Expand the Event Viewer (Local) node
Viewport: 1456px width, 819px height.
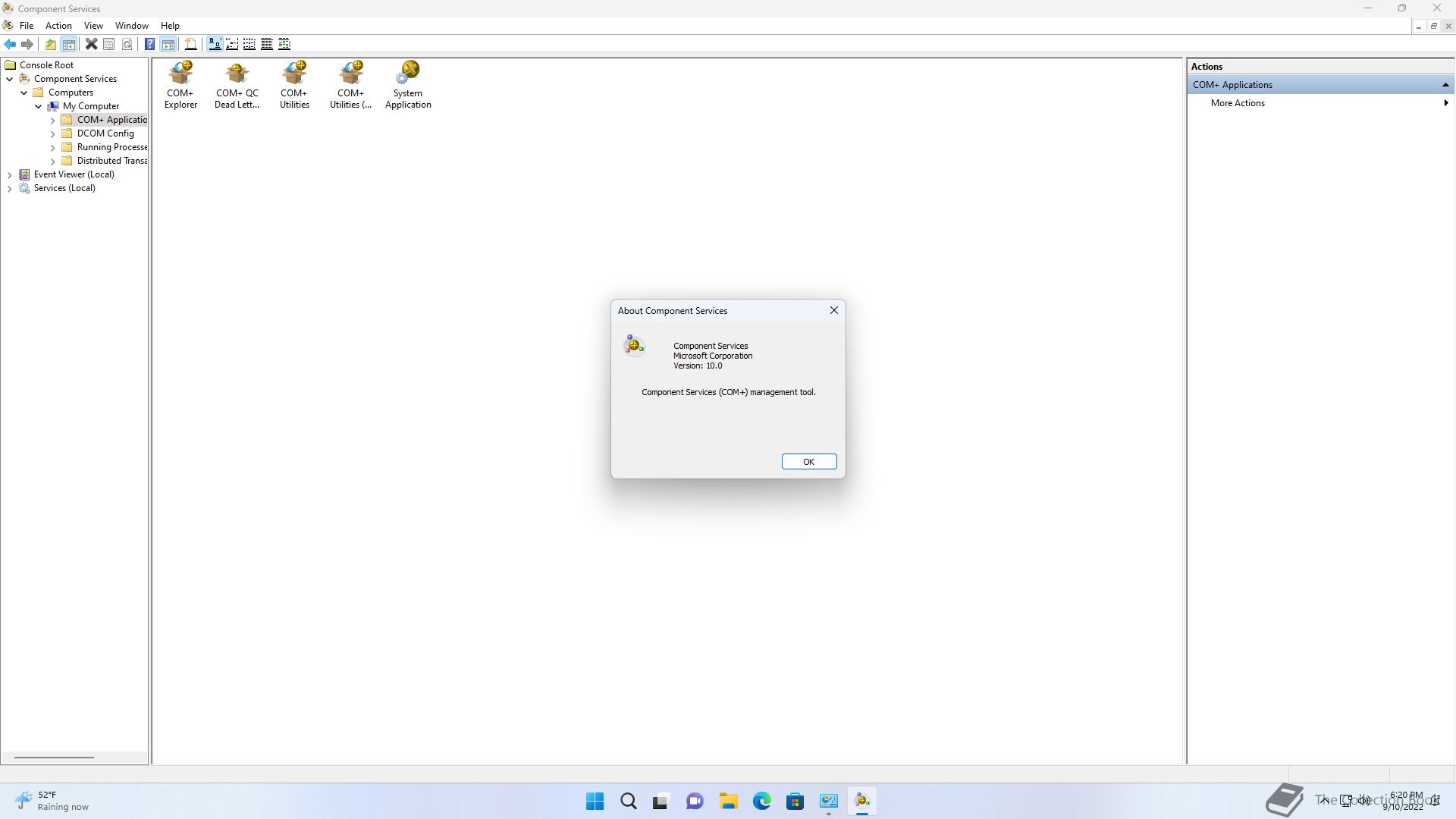9,175
